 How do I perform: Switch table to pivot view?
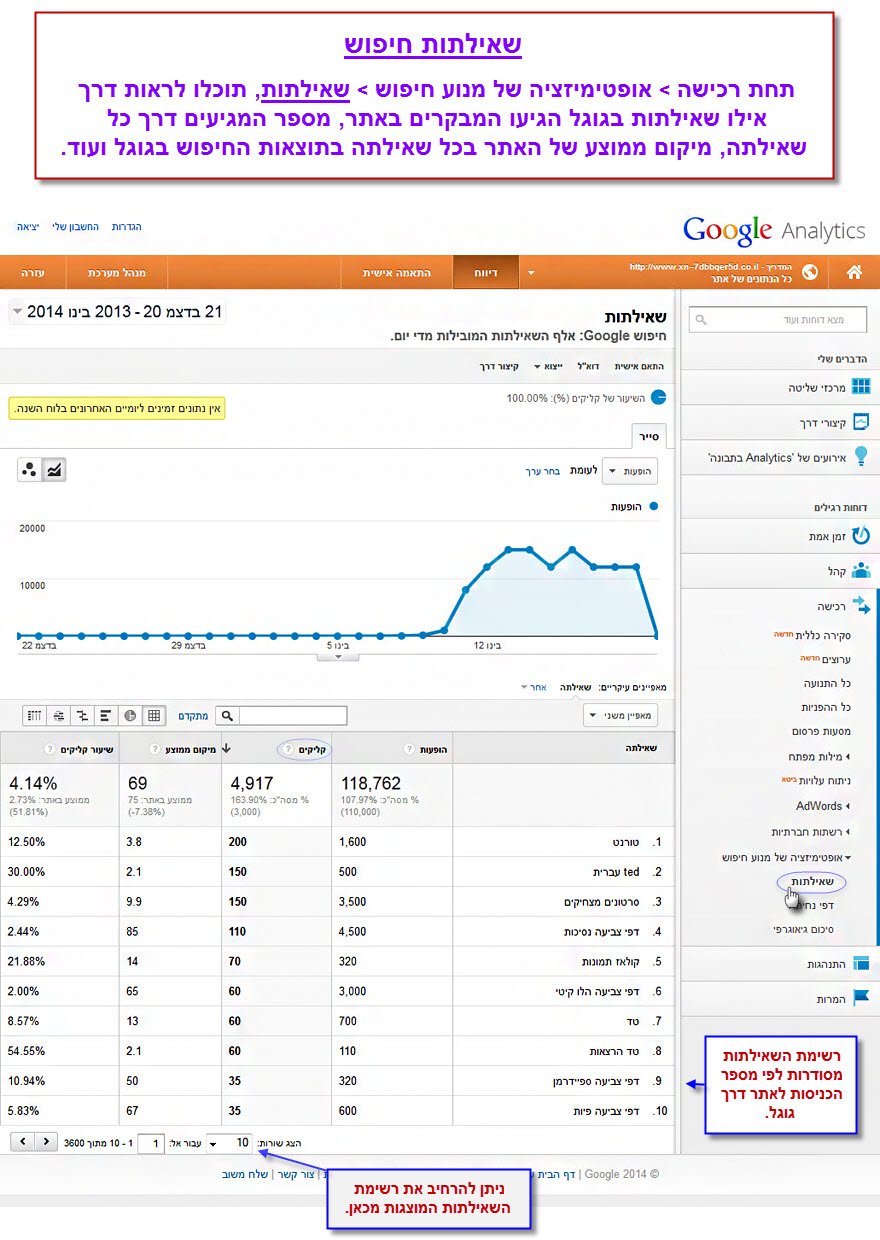[58, 715]
